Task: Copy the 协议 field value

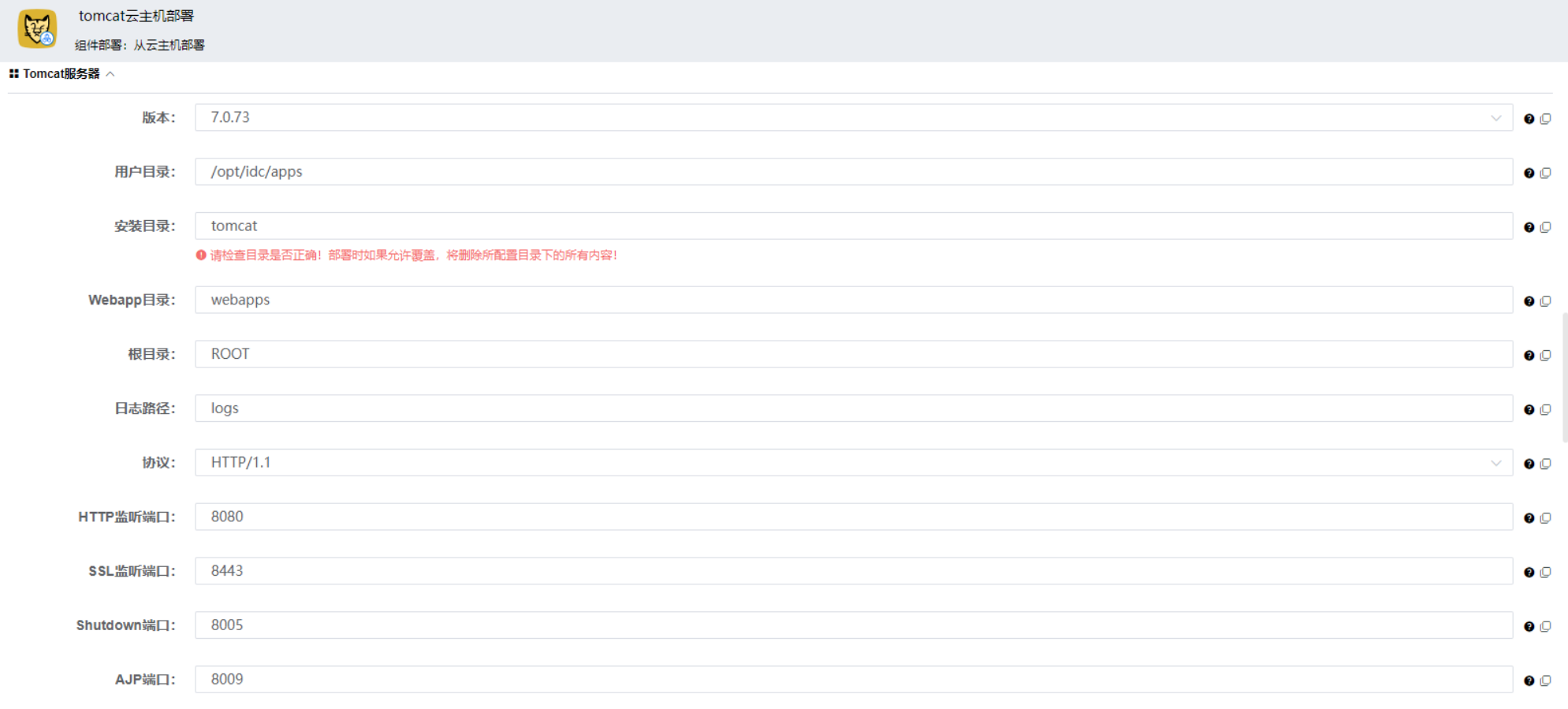Action: (1545, 465)
